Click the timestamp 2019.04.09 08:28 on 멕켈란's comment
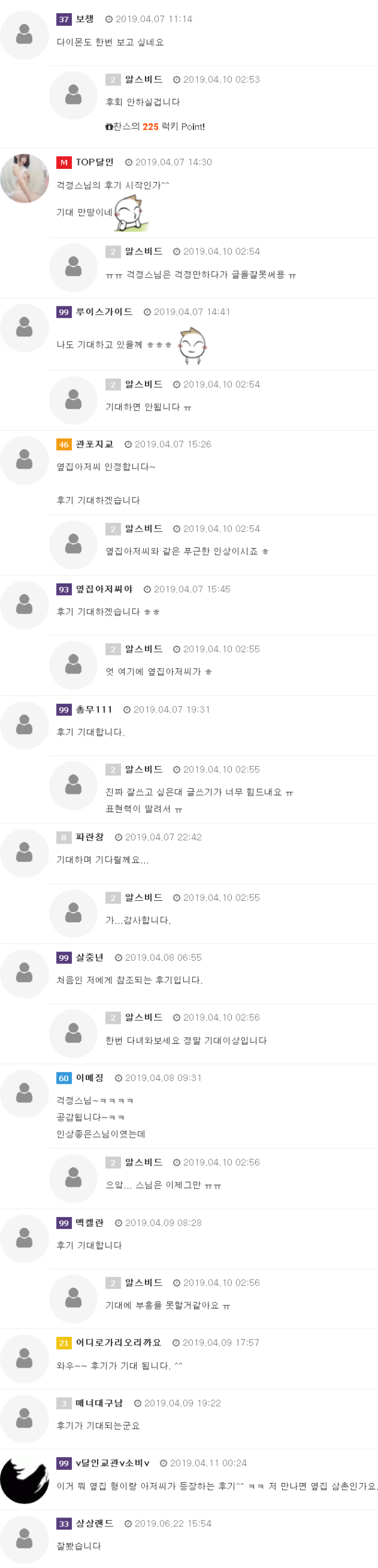 pyautogui.click(x=163, y=1223)
